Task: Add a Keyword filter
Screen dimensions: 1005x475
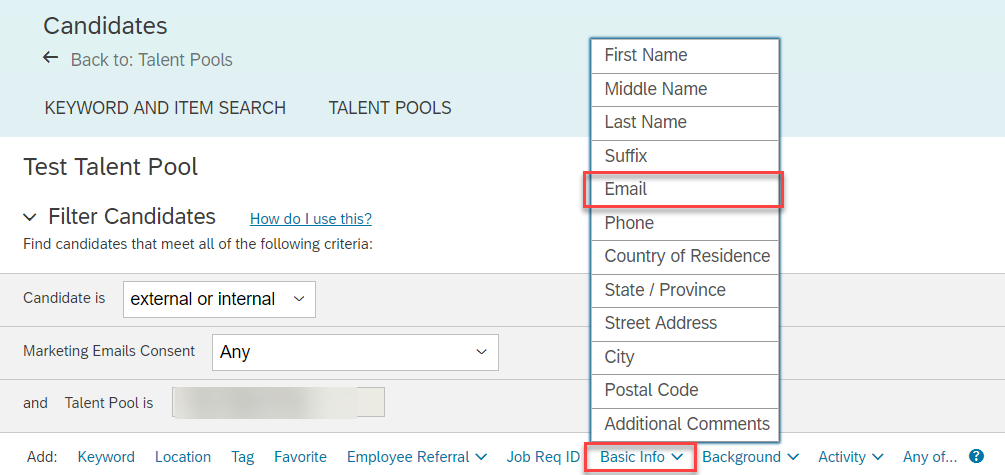Action: coord(106,457)
